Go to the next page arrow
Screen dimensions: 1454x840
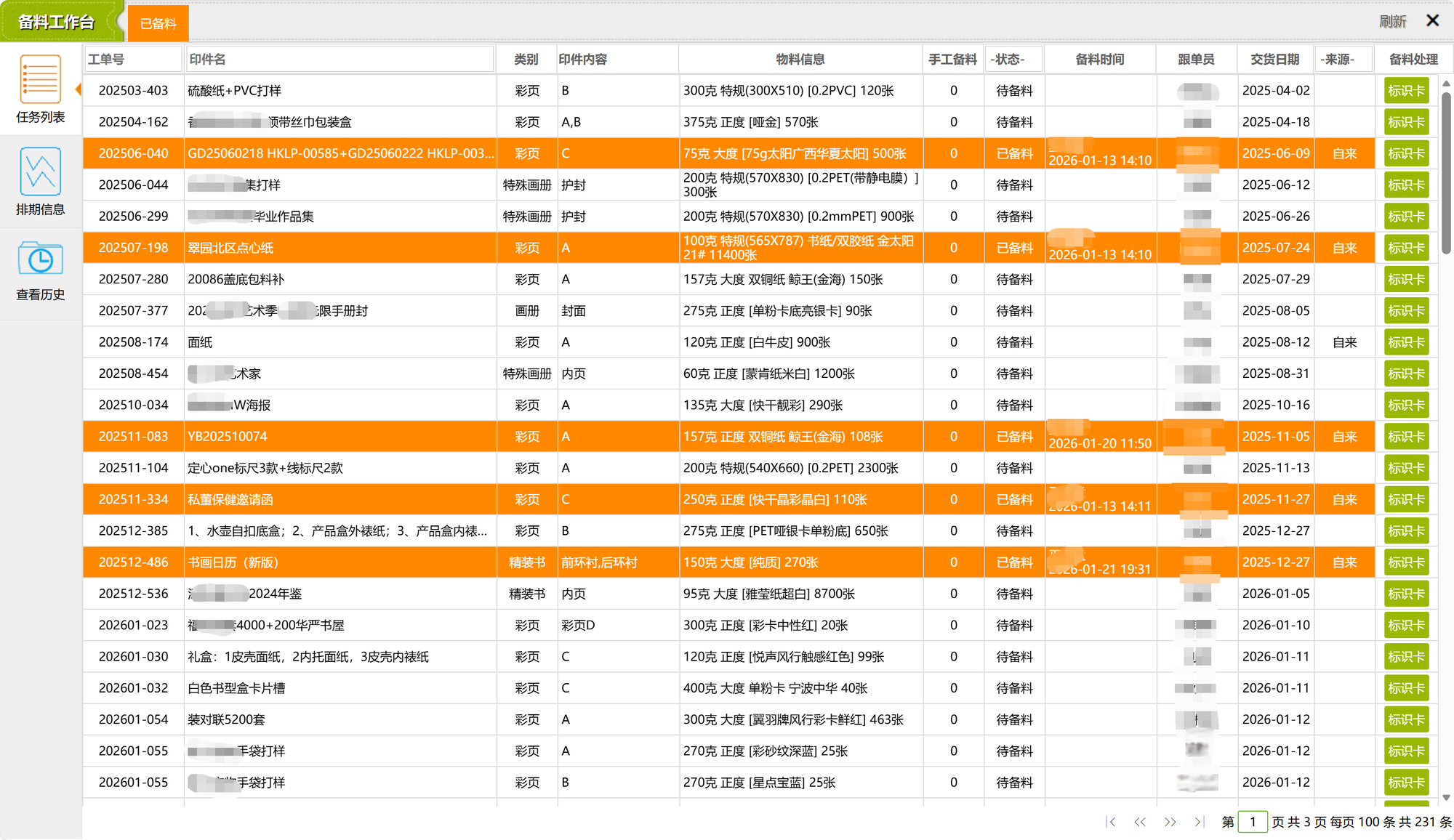click(x=1170, y=822)
